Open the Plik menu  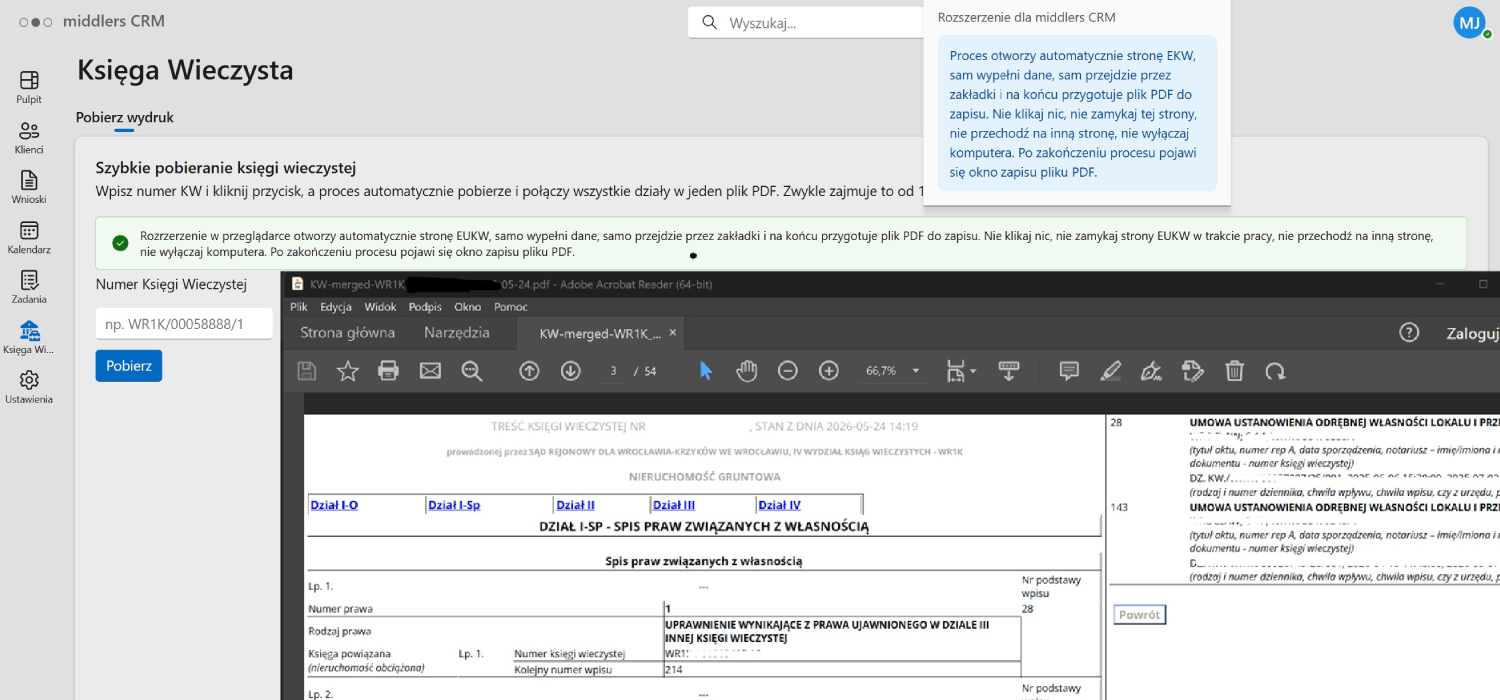299,307
